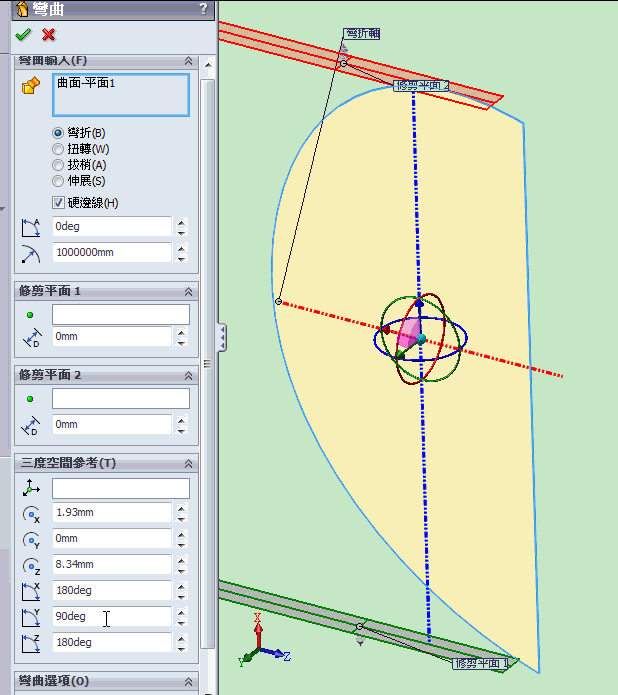Click the 0deg angle input field
Viewport: 618px width, 695px height.
112,227
